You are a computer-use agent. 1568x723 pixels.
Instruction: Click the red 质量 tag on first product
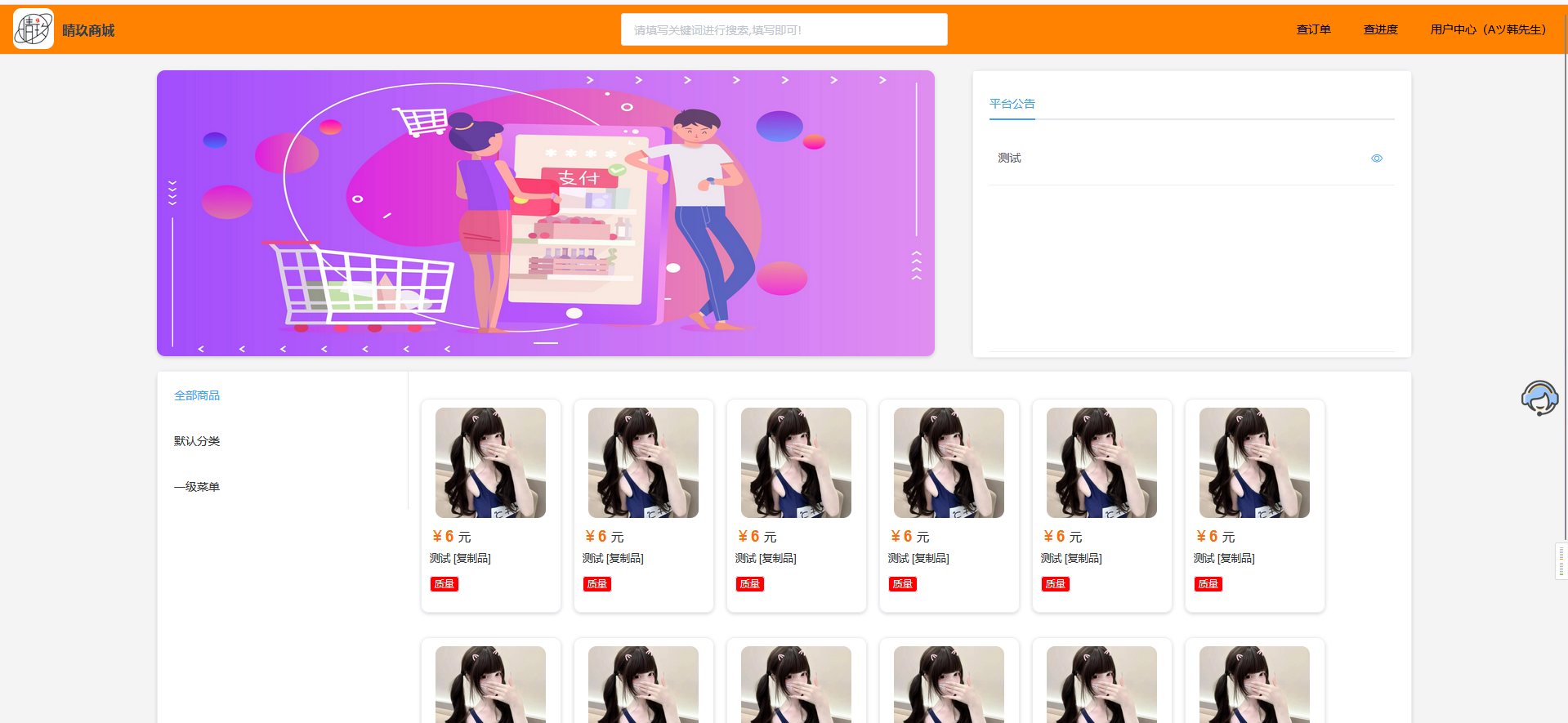tap(444, 584)
